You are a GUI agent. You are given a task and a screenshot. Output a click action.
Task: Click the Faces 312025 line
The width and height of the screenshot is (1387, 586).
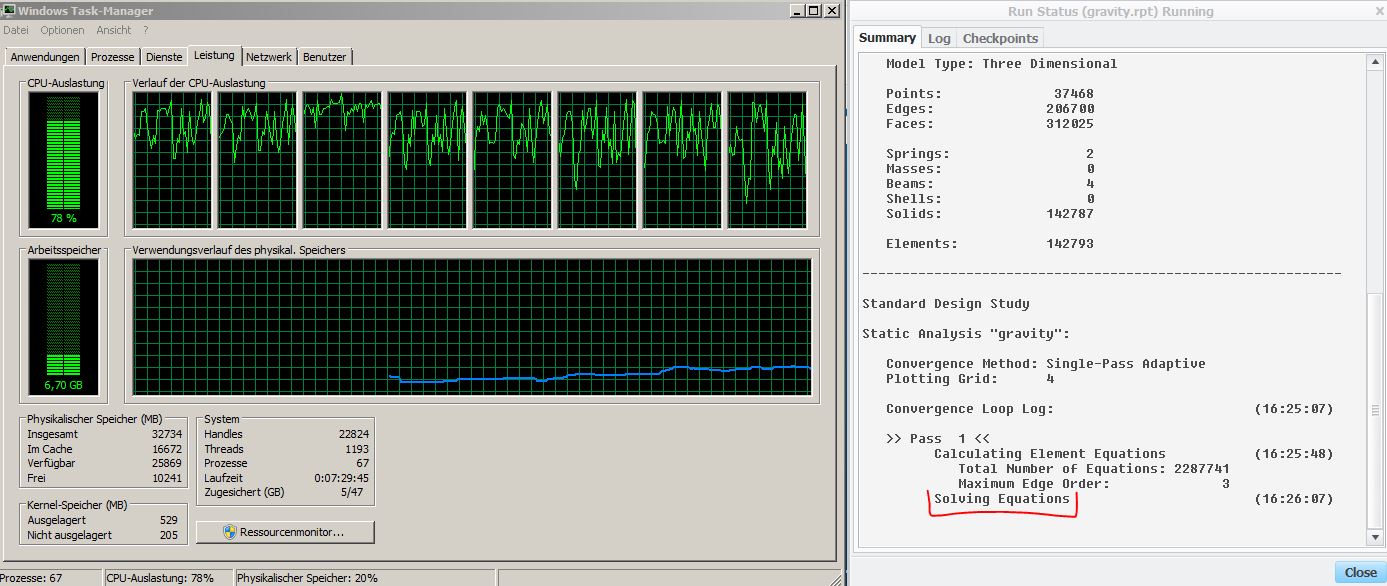pos(989,124)
